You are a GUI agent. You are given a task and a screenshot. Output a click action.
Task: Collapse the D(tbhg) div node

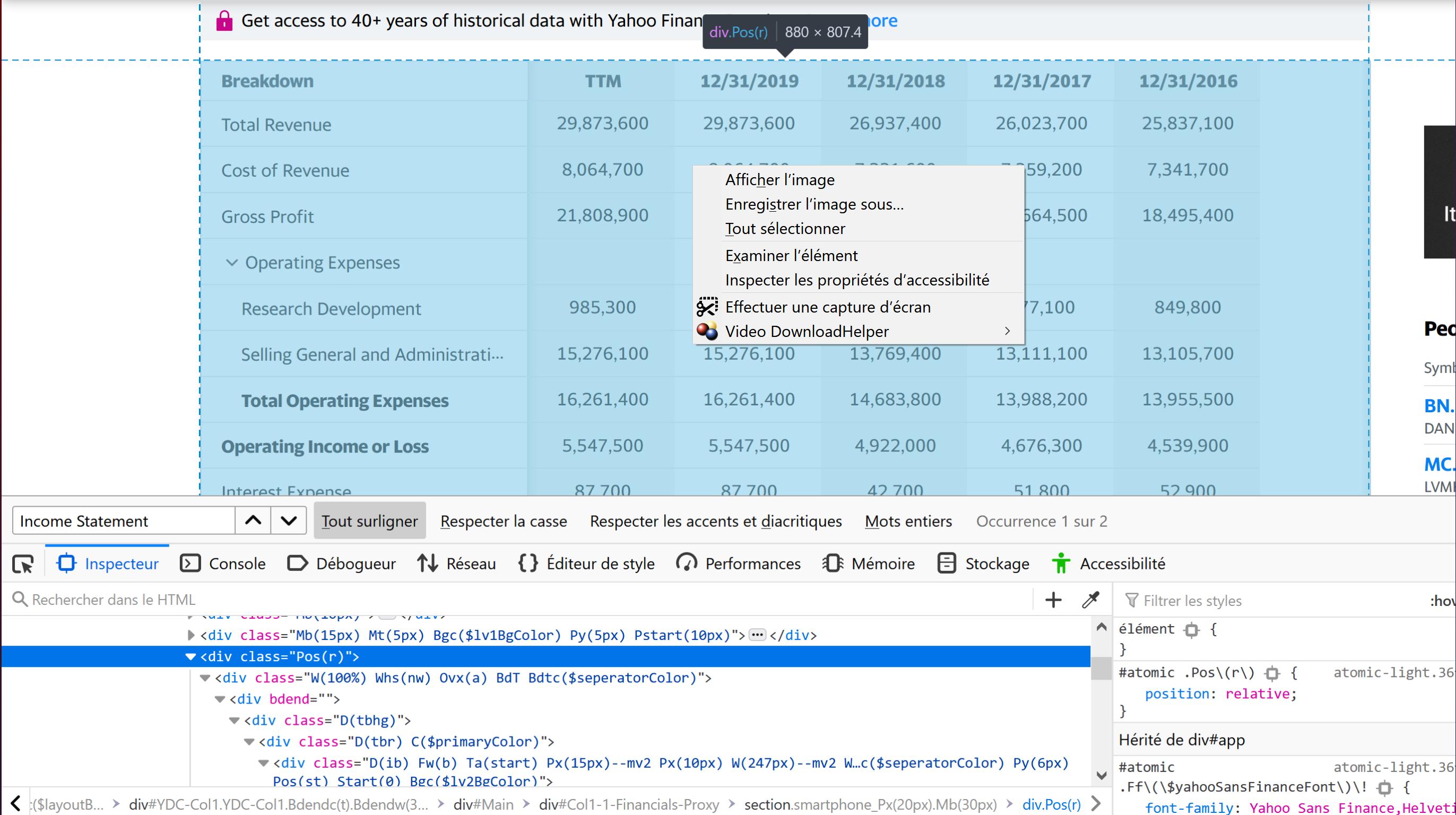click(235, 721)
